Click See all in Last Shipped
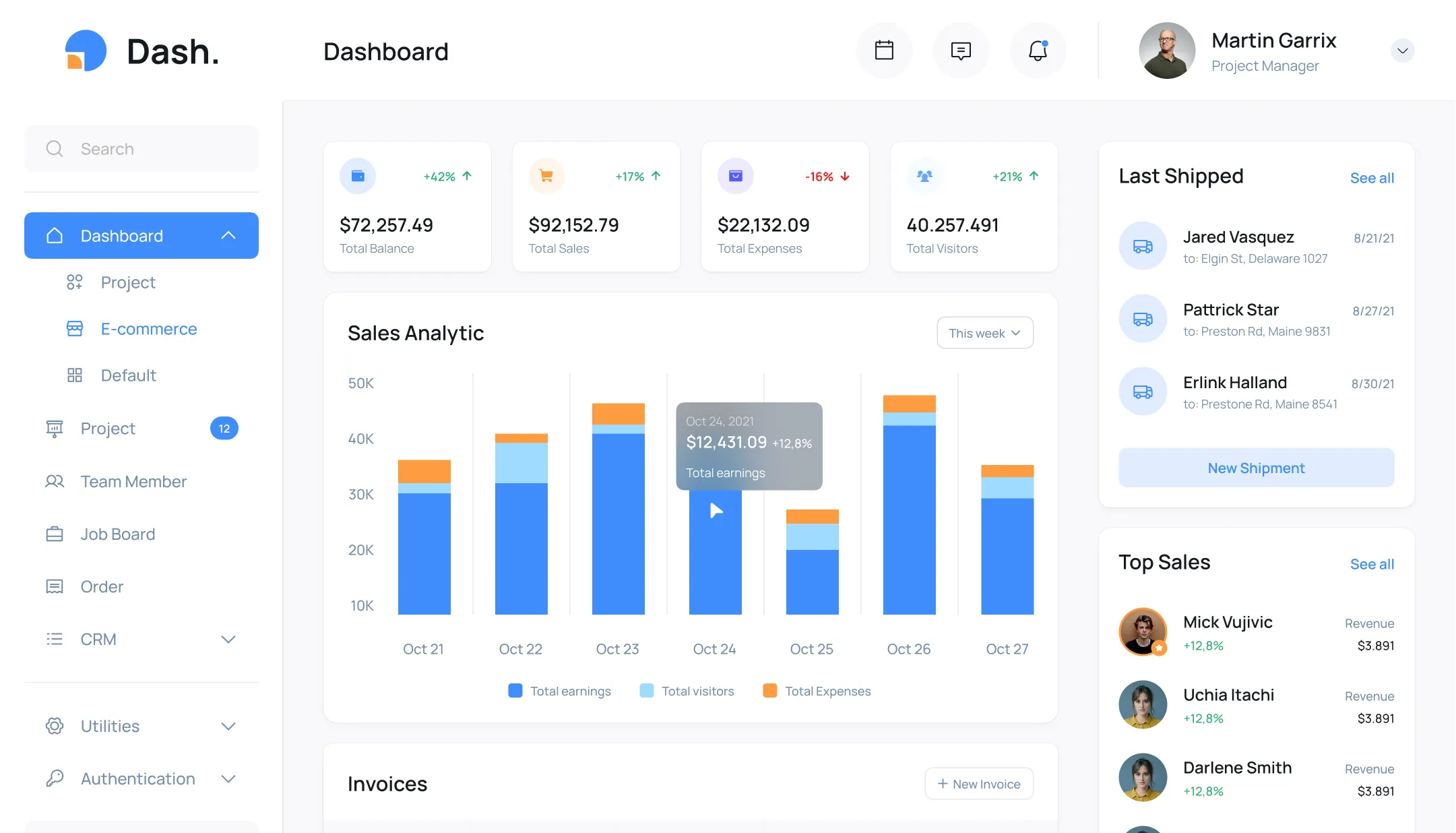This screenshot has width=1456, height=833. [x=1372, y=178]
